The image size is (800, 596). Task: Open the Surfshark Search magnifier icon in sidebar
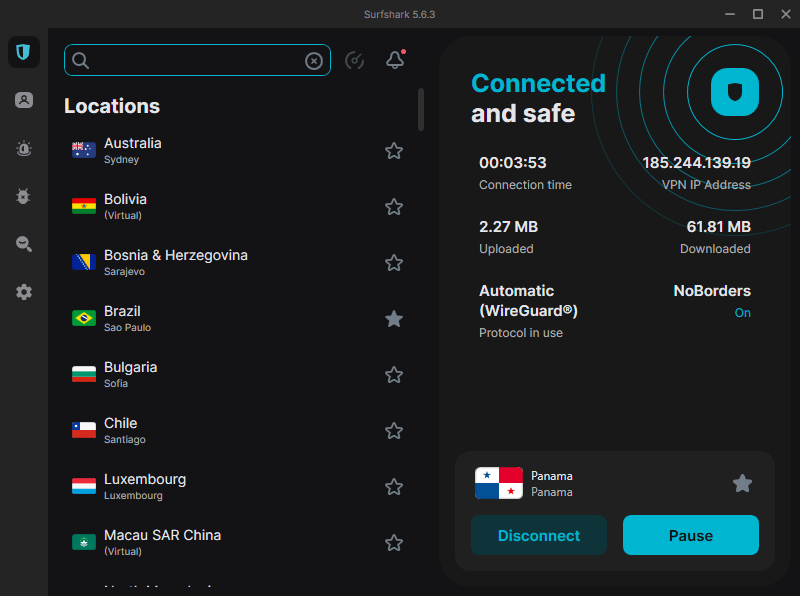(x=23, y=244)
